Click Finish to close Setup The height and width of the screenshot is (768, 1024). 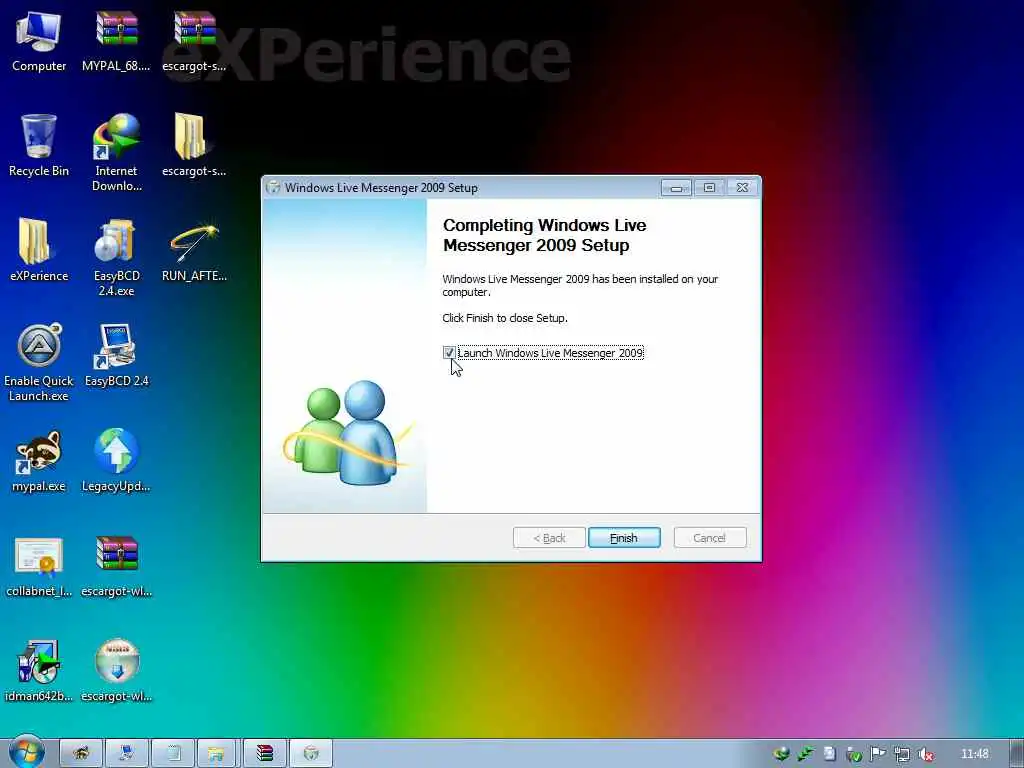(x=624, y=537)
